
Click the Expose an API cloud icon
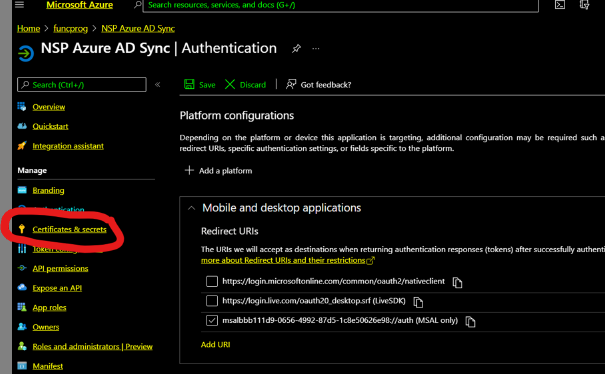point(22,288)
